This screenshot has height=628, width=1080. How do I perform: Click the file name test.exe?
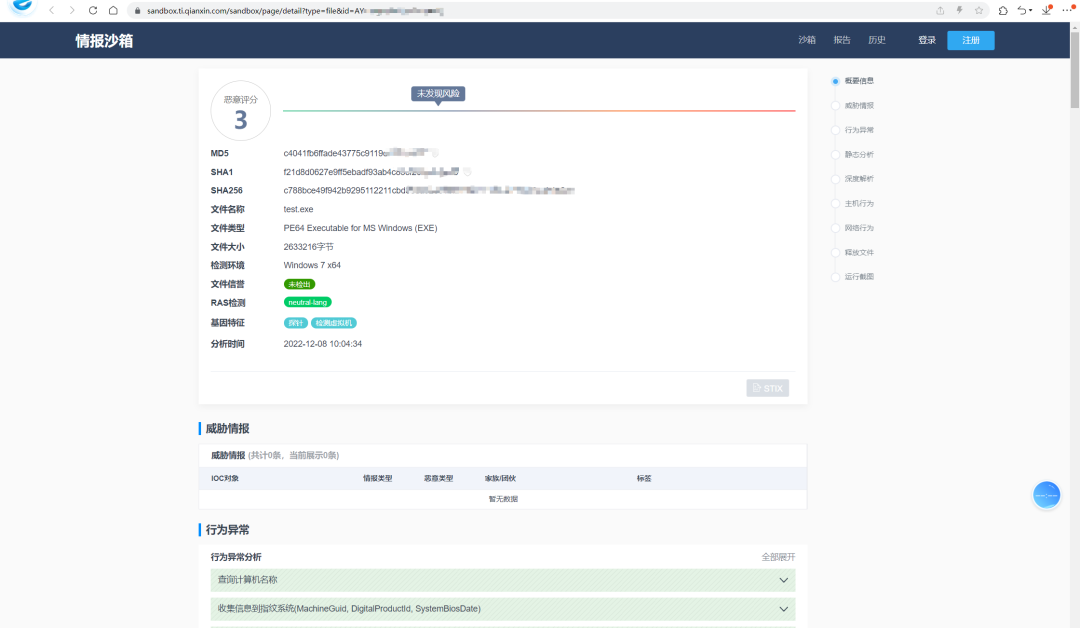[298, 209]
